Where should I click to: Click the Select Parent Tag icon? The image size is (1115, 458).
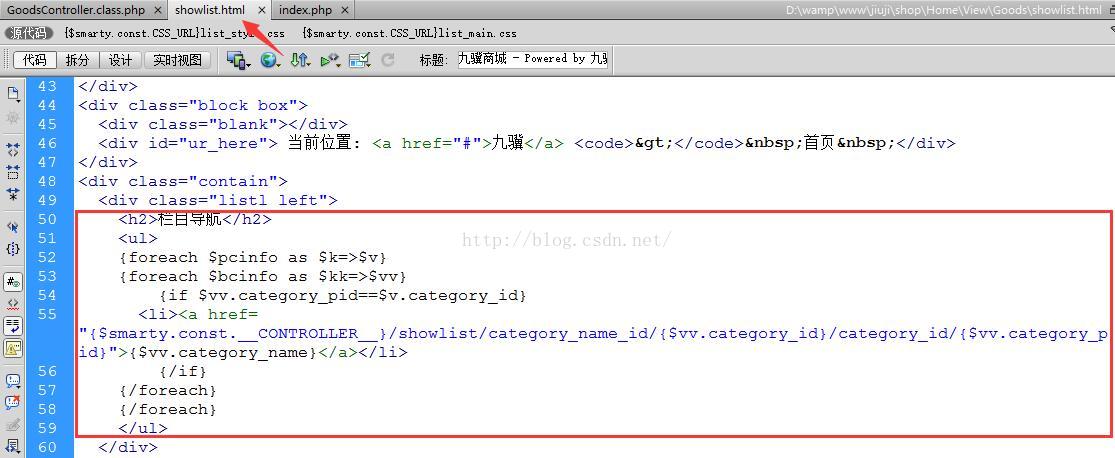pyautogui.click(x=13, y=227)
